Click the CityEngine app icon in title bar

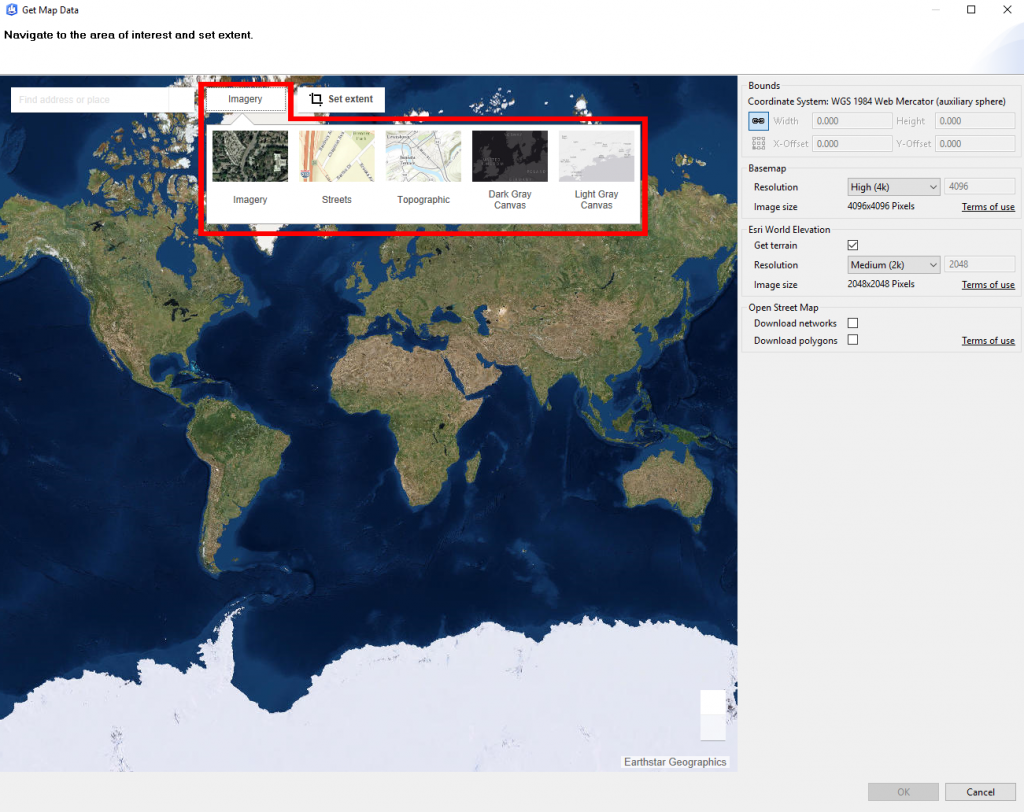[11, 10]
